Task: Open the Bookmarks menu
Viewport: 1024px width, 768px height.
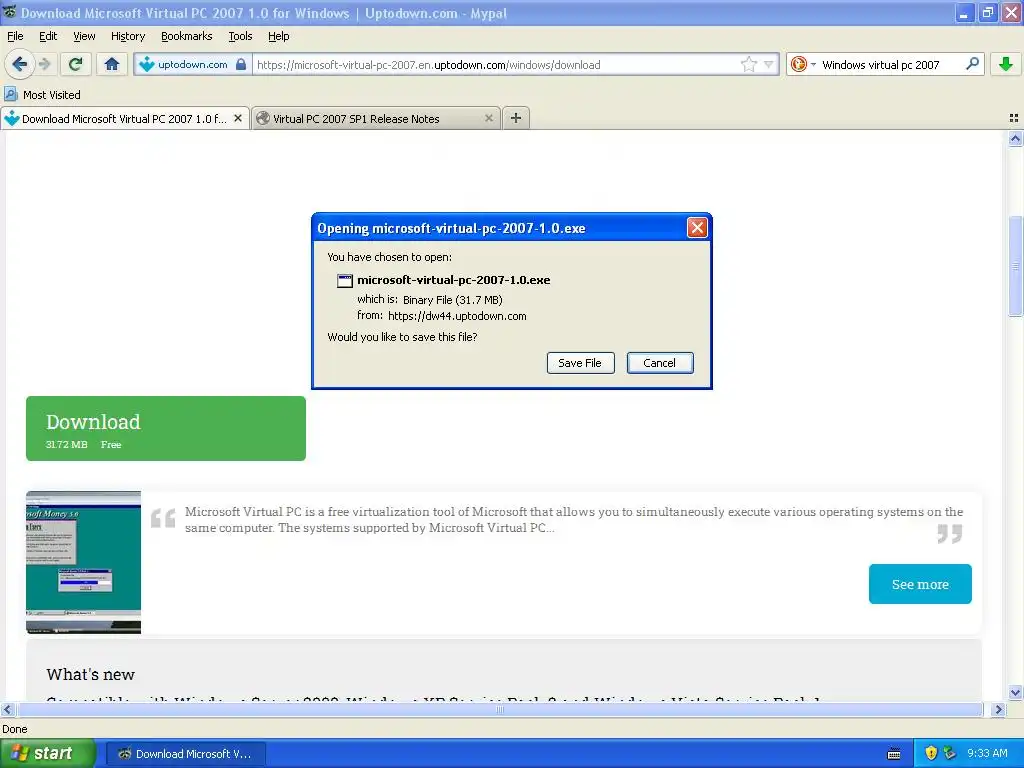Action: tap(186, 36)
